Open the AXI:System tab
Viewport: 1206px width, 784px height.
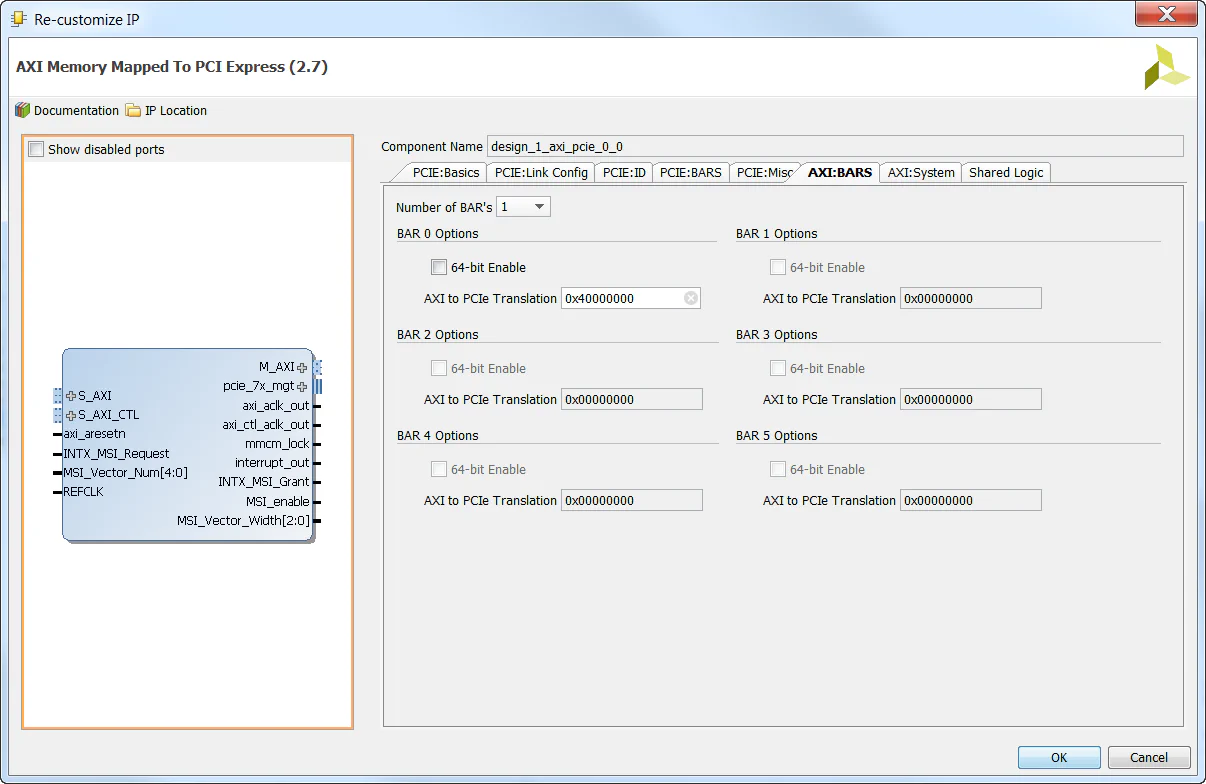point(920,172)
